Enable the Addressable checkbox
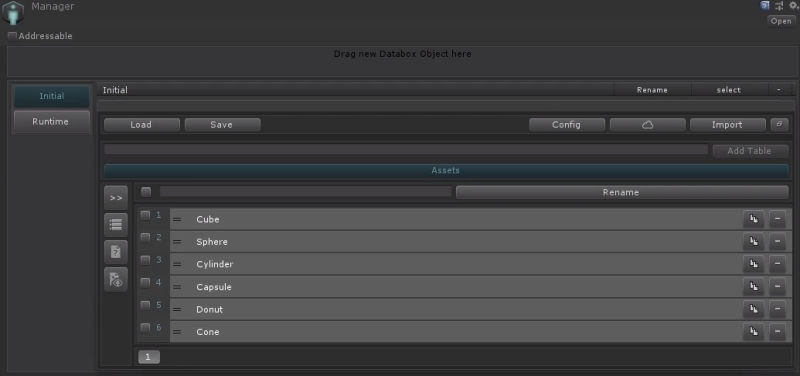 (13, 36)
